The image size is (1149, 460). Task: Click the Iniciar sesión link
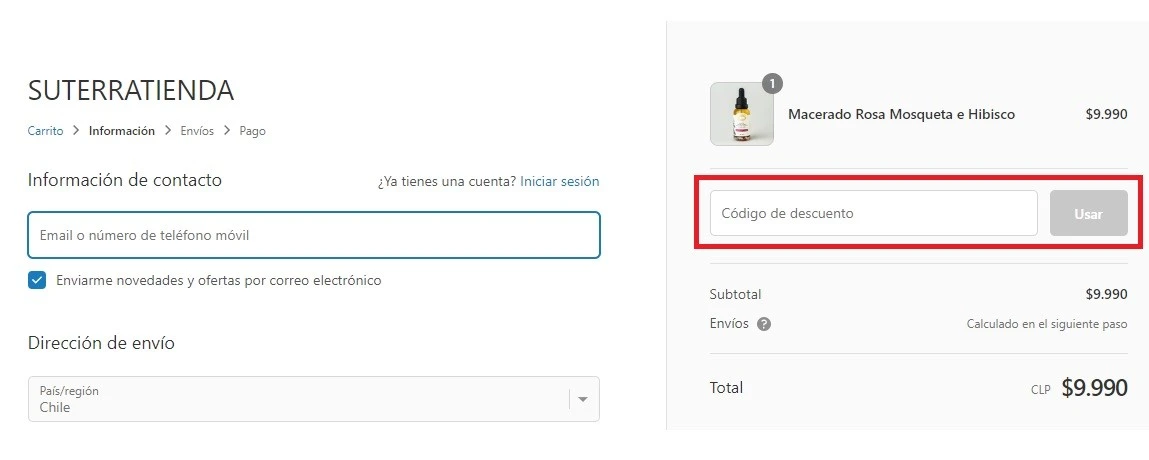[559, 182]
